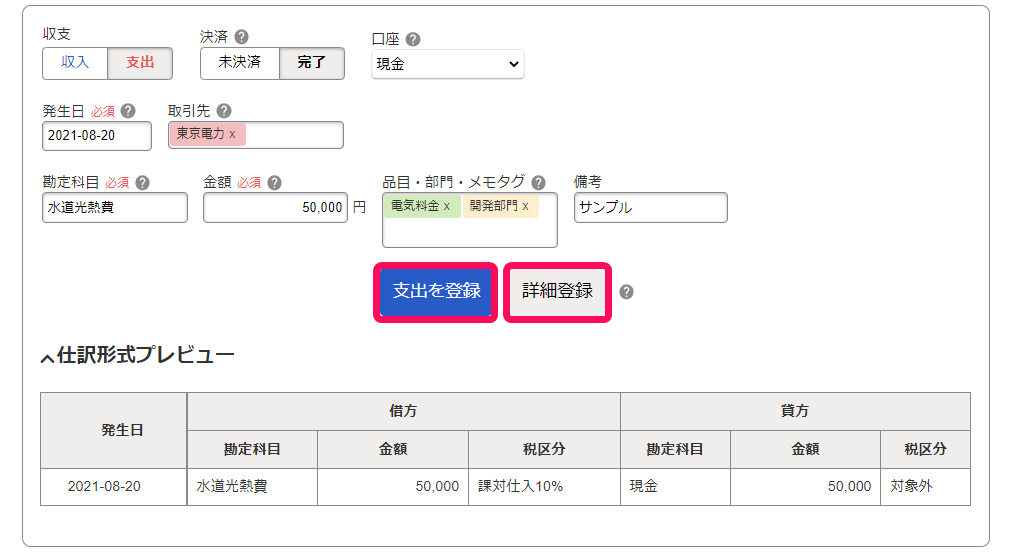Image resolution: width=1011 pixels, height=556 pixels.
Task: Focus the 勘定科目 account field
Action: (115, 207)
